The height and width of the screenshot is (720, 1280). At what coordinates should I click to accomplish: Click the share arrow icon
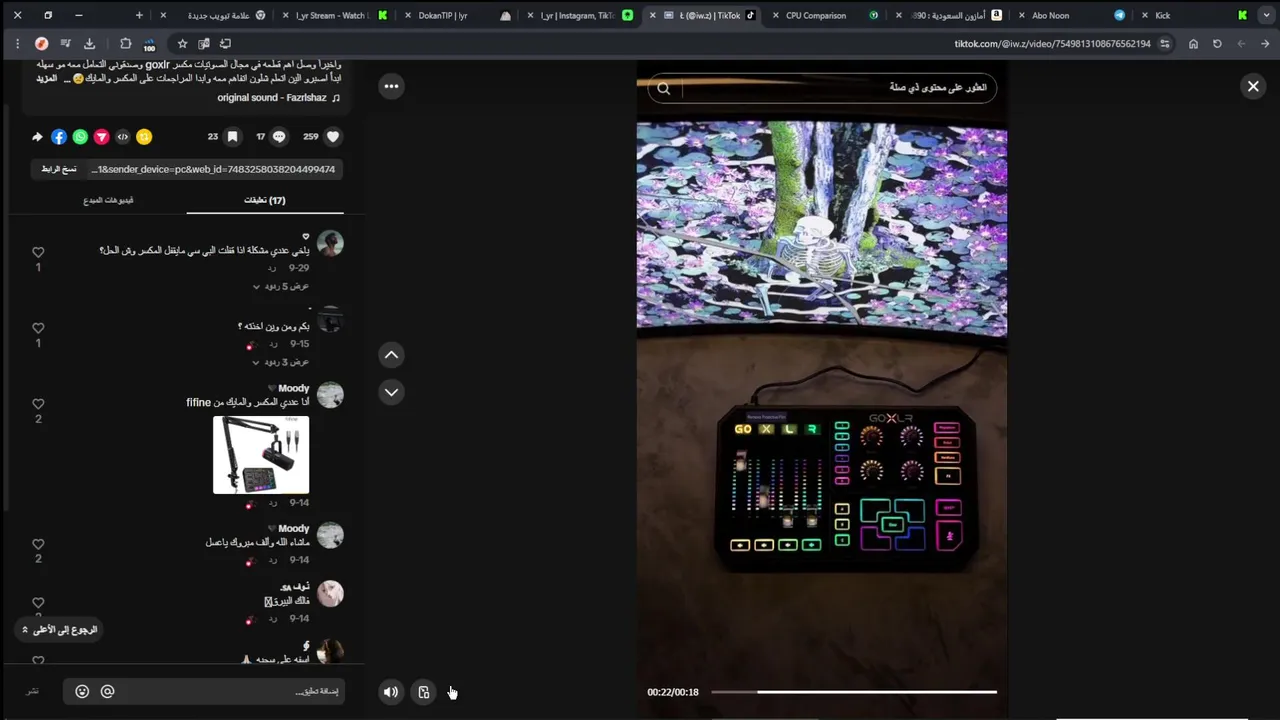click(37, 137)
